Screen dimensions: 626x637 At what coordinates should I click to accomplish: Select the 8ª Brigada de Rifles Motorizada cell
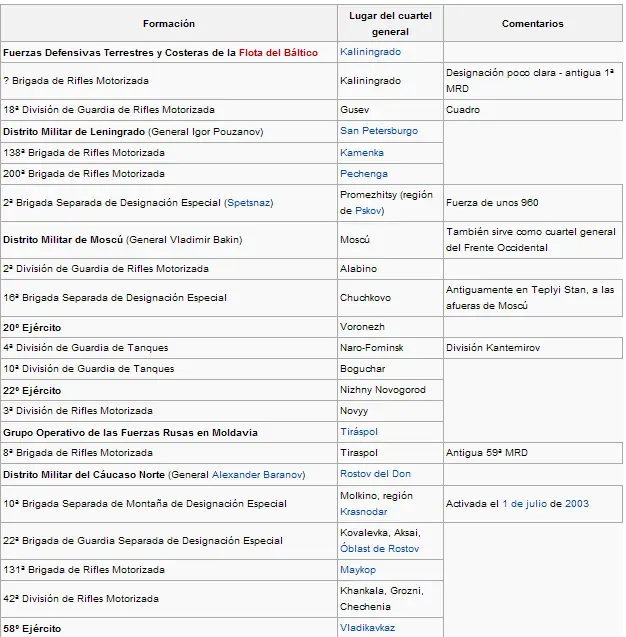(169, 453)
